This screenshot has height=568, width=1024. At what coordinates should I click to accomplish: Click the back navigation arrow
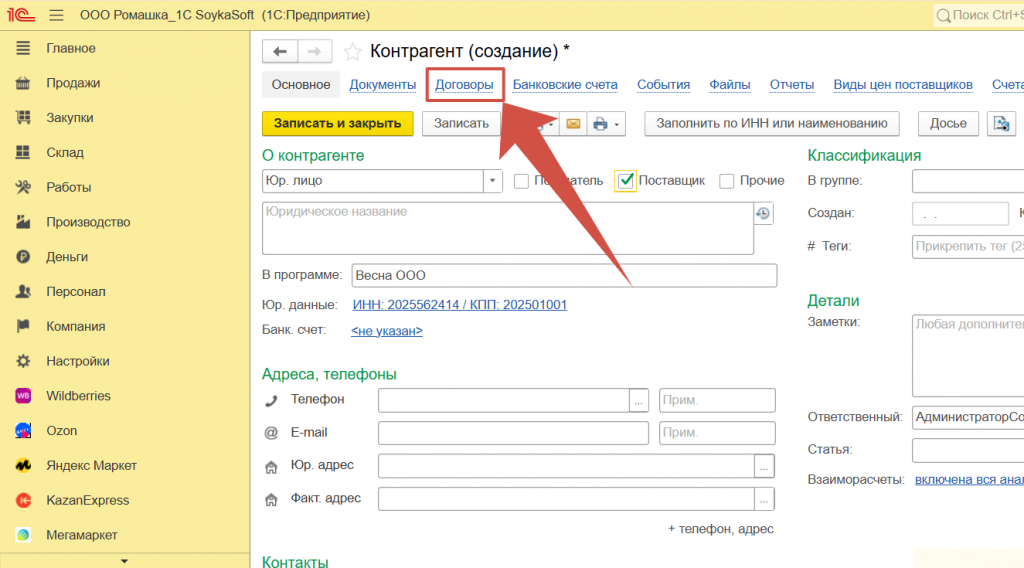click(x=279, y=51)
